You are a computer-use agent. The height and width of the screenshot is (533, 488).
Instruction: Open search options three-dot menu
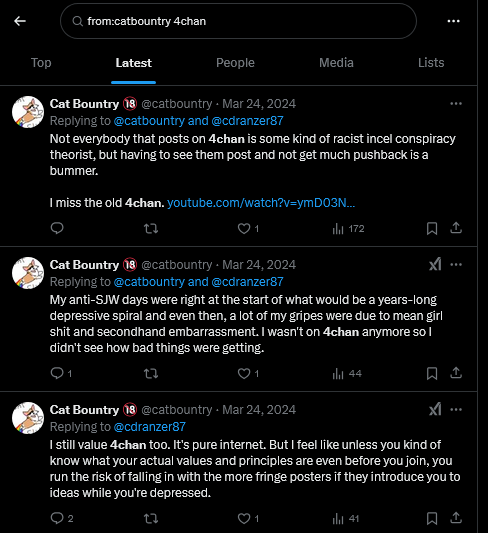(453, 21)
